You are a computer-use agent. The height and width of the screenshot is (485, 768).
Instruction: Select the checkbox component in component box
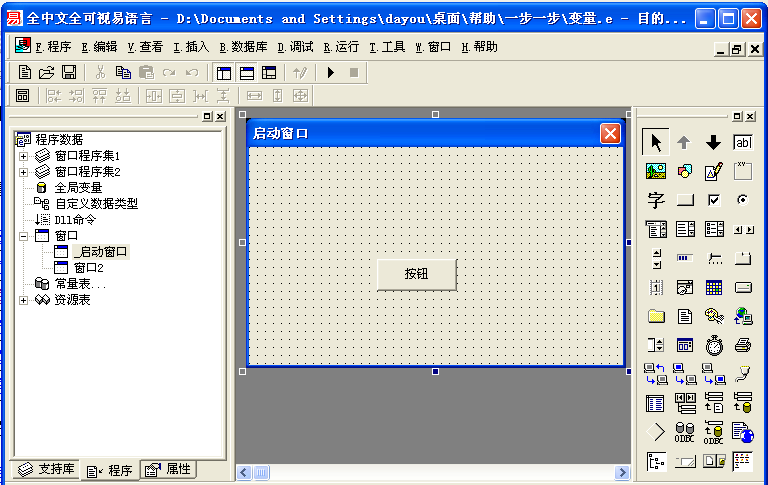pos(714,200)
